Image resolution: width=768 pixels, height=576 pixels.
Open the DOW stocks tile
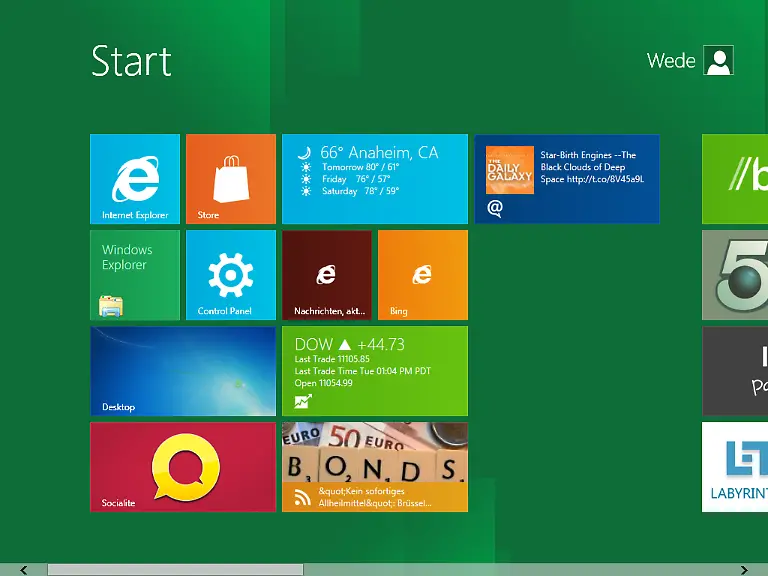click(x=375, y=371)
